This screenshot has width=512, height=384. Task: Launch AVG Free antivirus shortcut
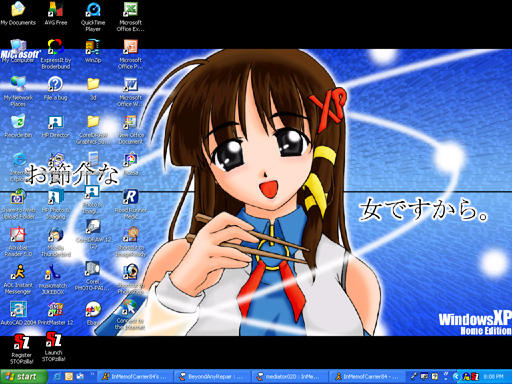tap(55, 9)
